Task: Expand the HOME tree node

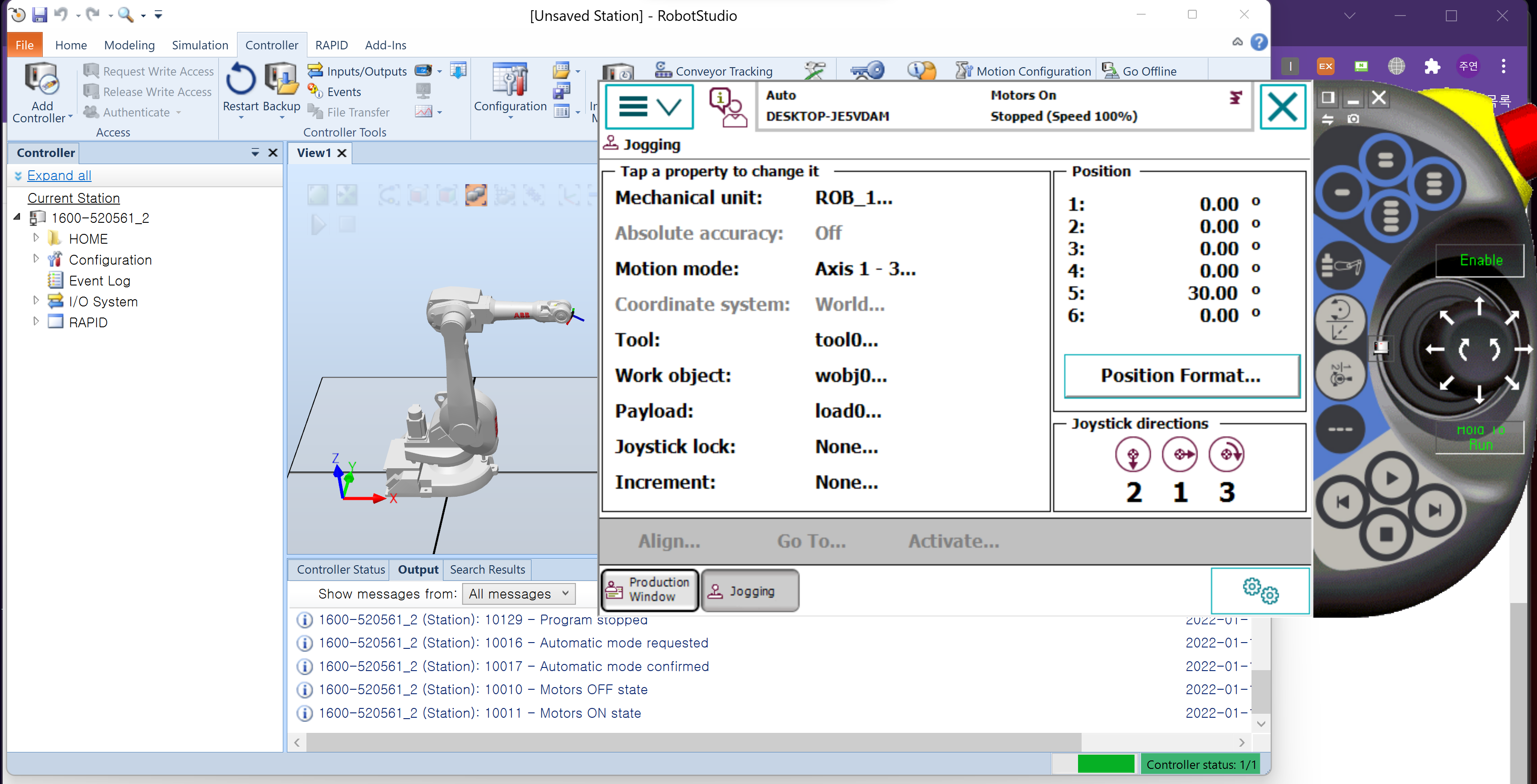Action: click(x=36, y=237)
